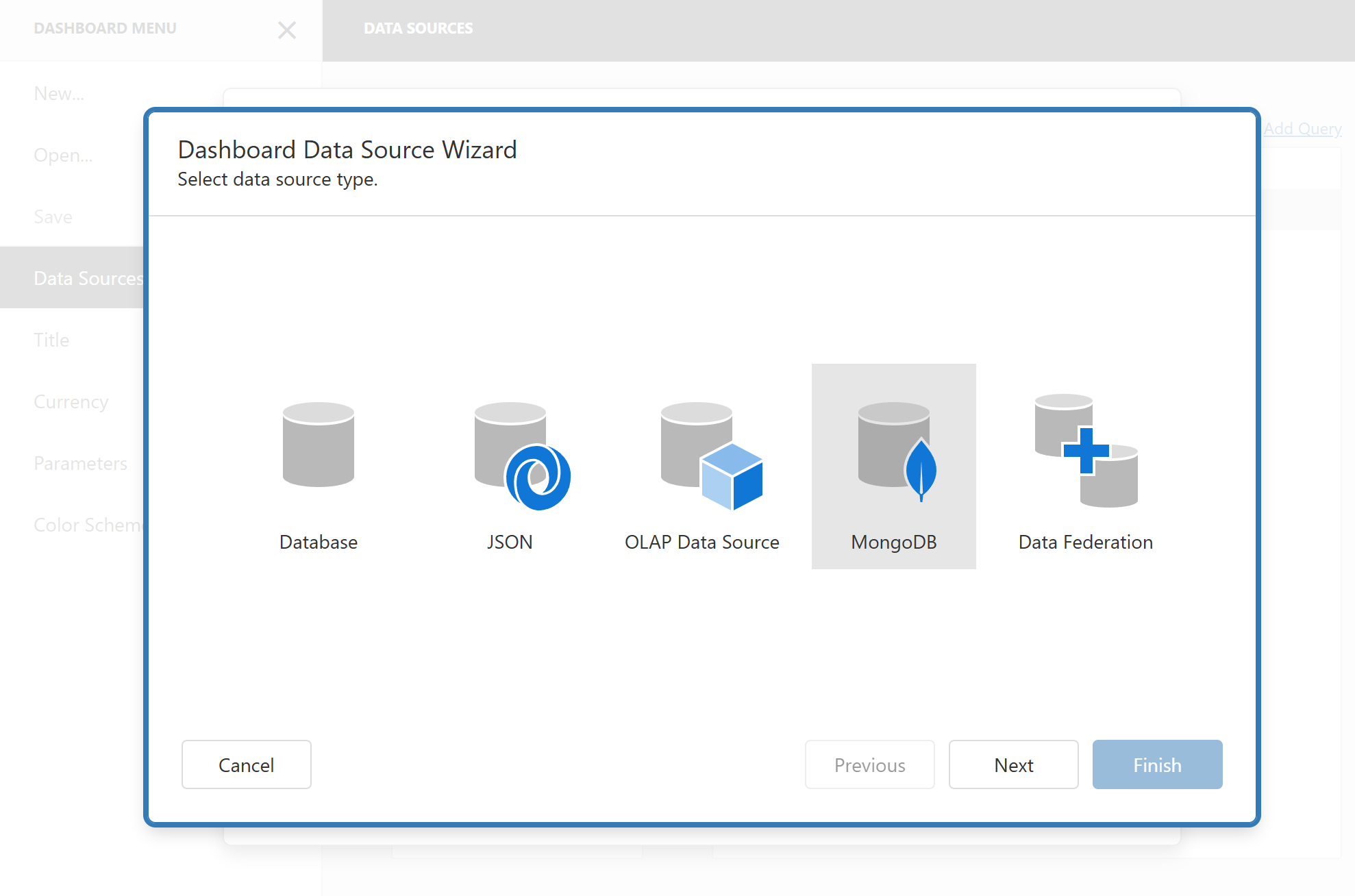Open Currency settings from the menu
The width and height of the screenshot is (1355, 896).
[71, 401]
